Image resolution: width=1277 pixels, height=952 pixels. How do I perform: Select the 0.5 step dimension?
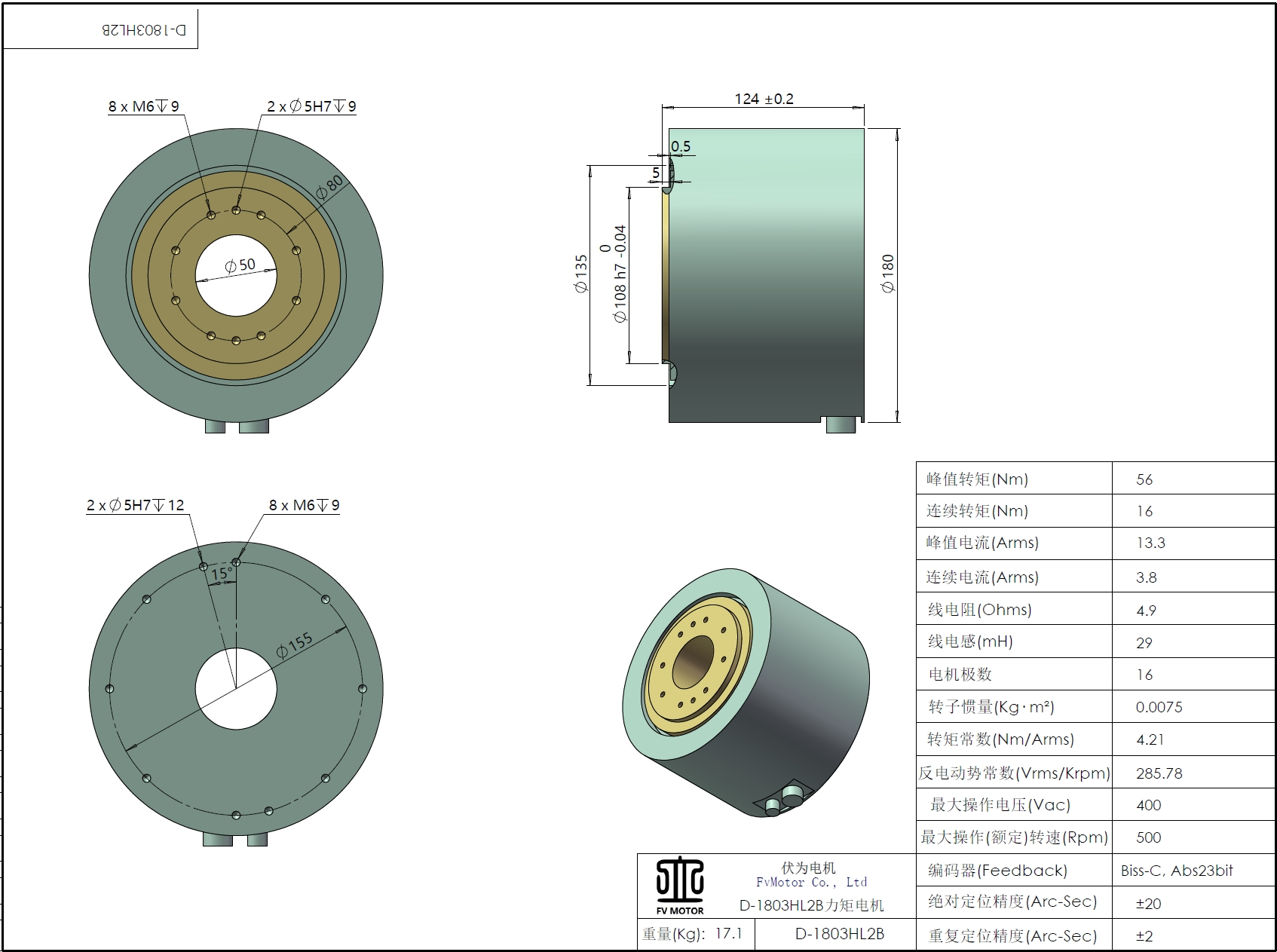[x=680, y=146]
